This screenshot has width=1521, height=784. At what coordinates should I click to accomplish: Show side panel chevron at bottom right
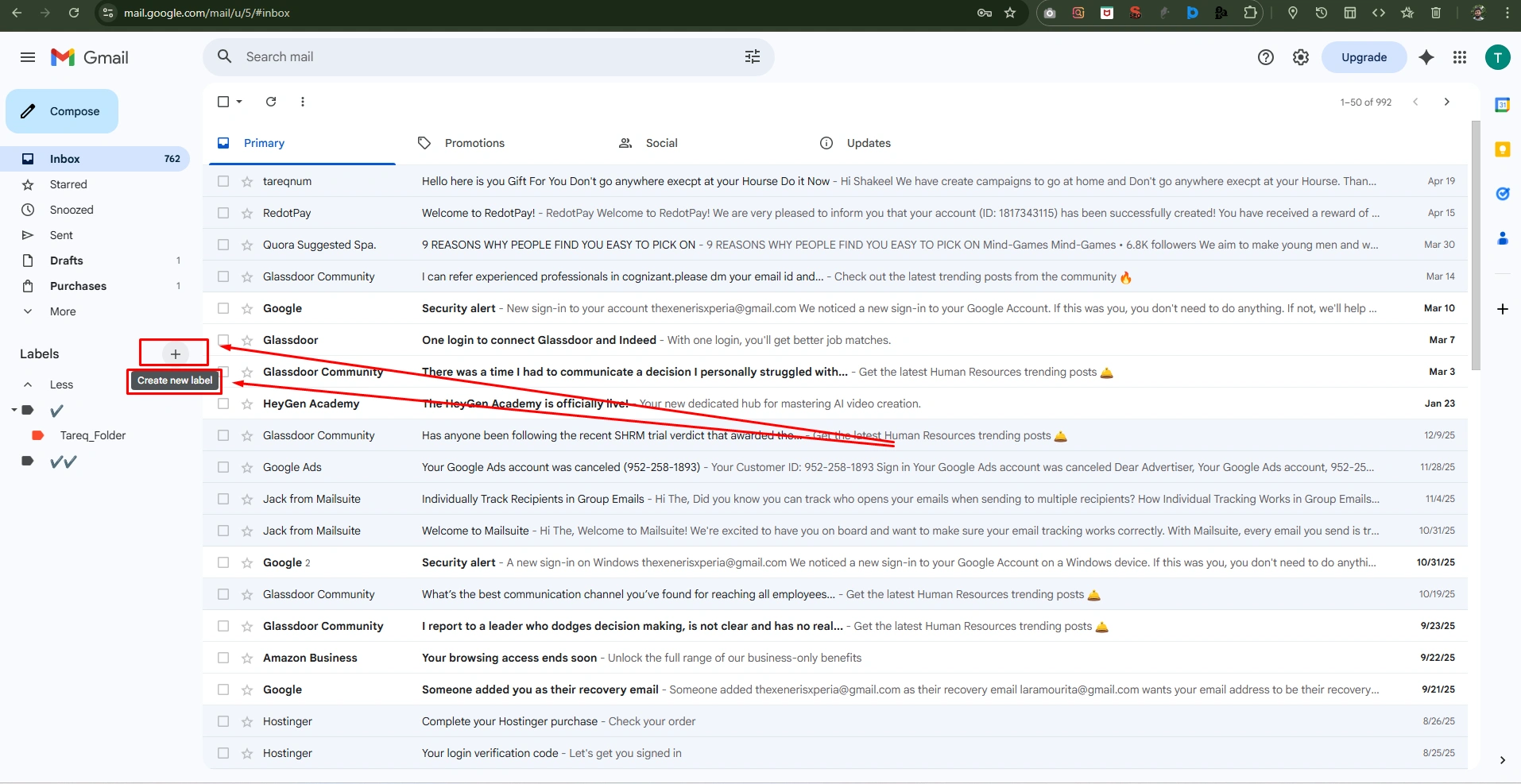1502,760
